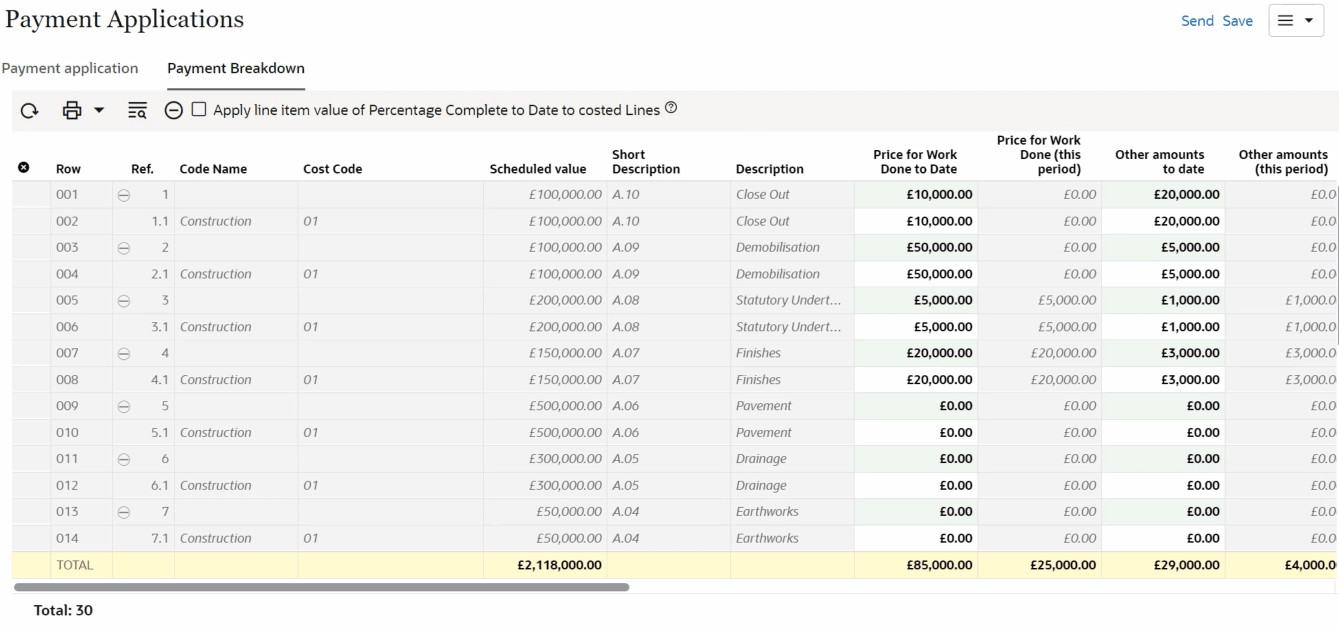Image resolution: width=1339 pixels, height=631 pixels.
Task: Click the Code Name column header
Action: coord(213,169)
